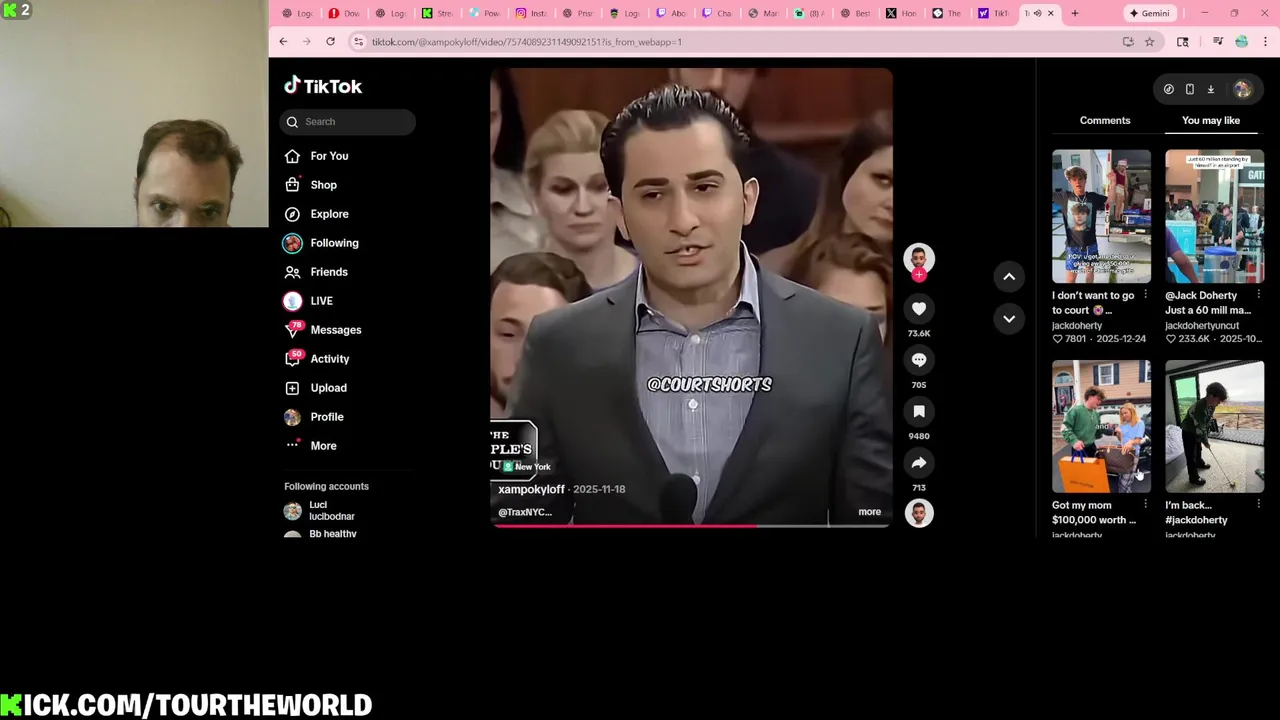Viewport: 1280px width, 720px height.
Task: Open the profile avatar in the top right
Action: coord(1242,90)
